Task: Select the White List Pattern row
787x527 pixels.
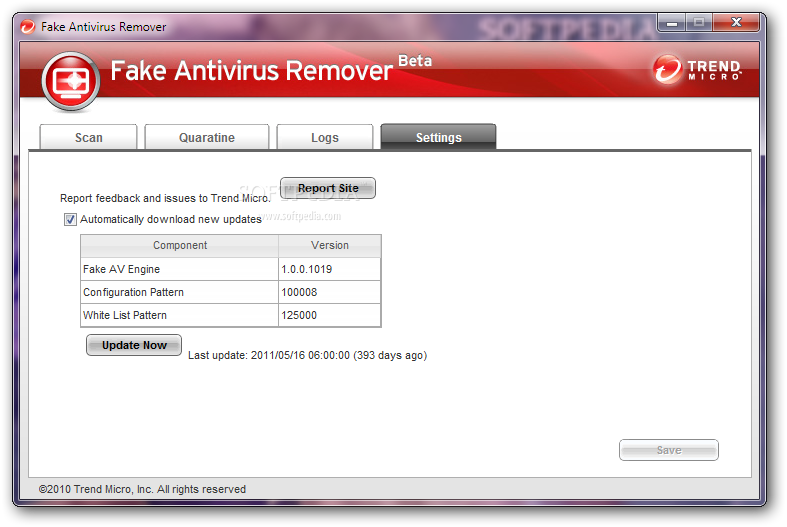Action: pyautogui.click(x=231, y=315)
